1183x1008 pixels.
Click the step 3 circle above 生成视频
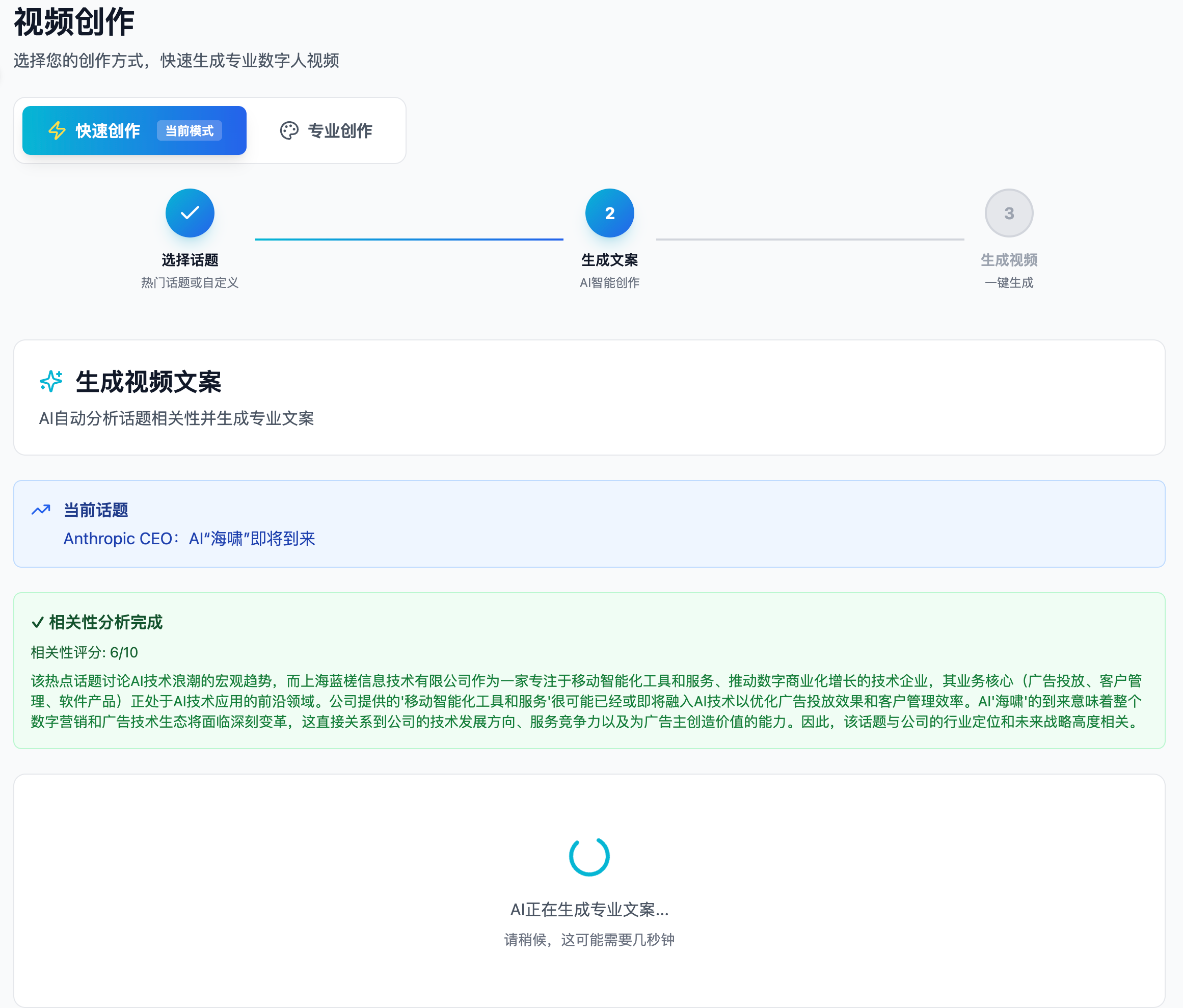click(1009, 213)
